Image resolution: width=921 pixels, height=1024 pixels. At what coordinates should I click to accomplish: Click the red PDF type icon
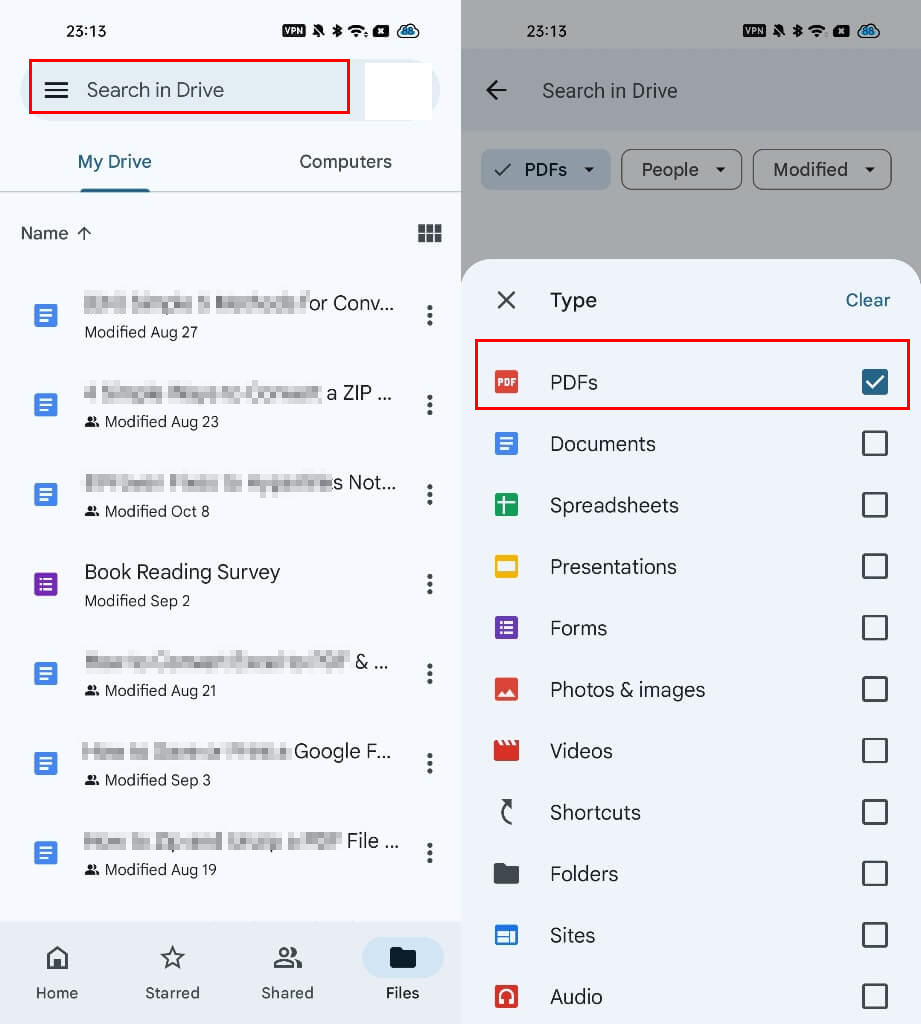click(x=506, y=382)
